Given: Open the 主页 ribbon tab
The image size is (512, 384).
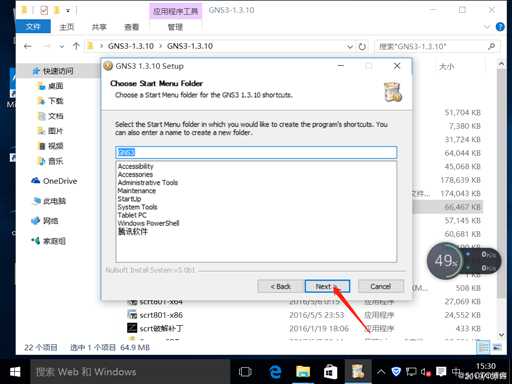Looking at the screenshot, I should click(x=66, y=27).
